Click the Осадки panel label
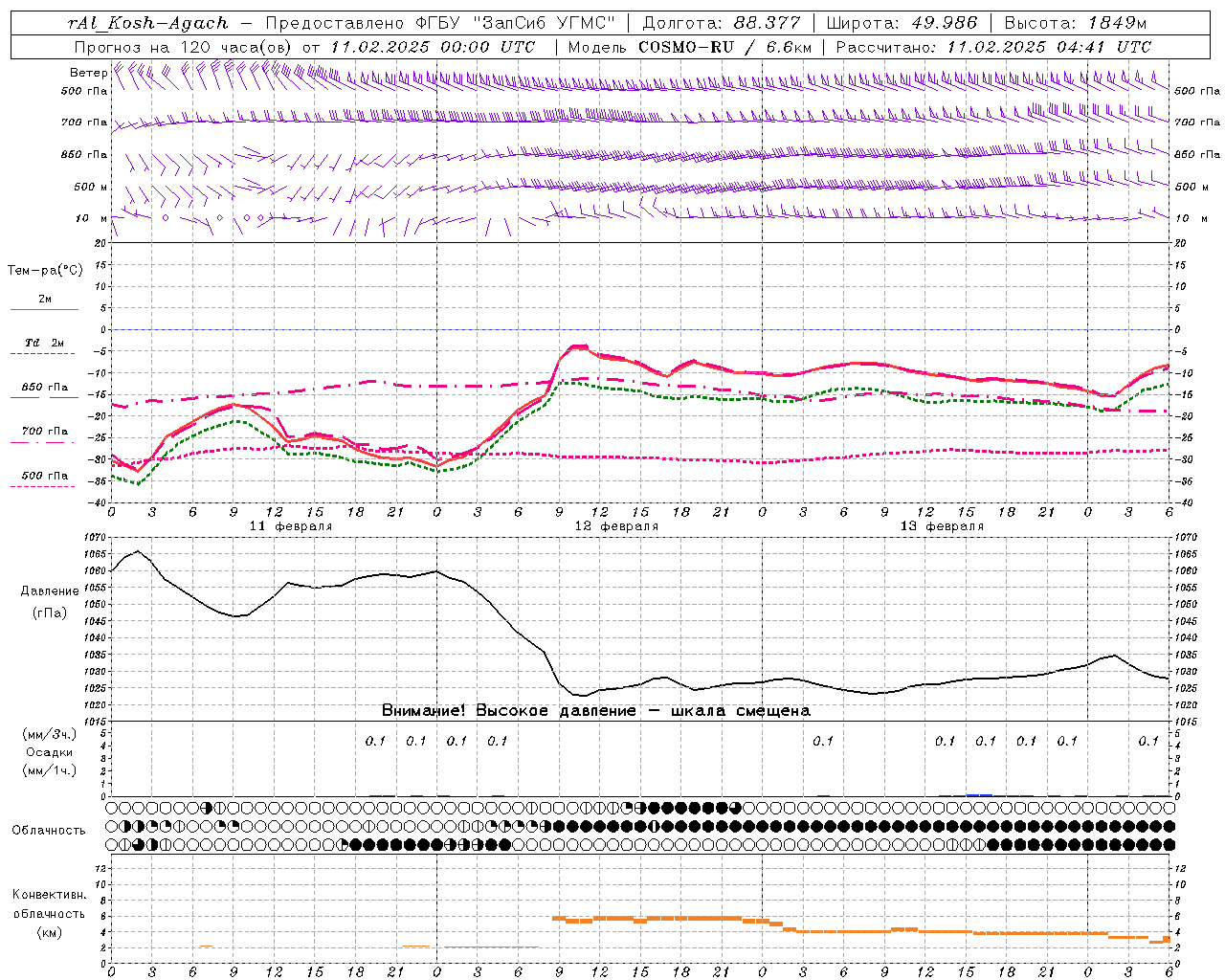Viewport: 1225px width, 980px height. pos(50,752)
